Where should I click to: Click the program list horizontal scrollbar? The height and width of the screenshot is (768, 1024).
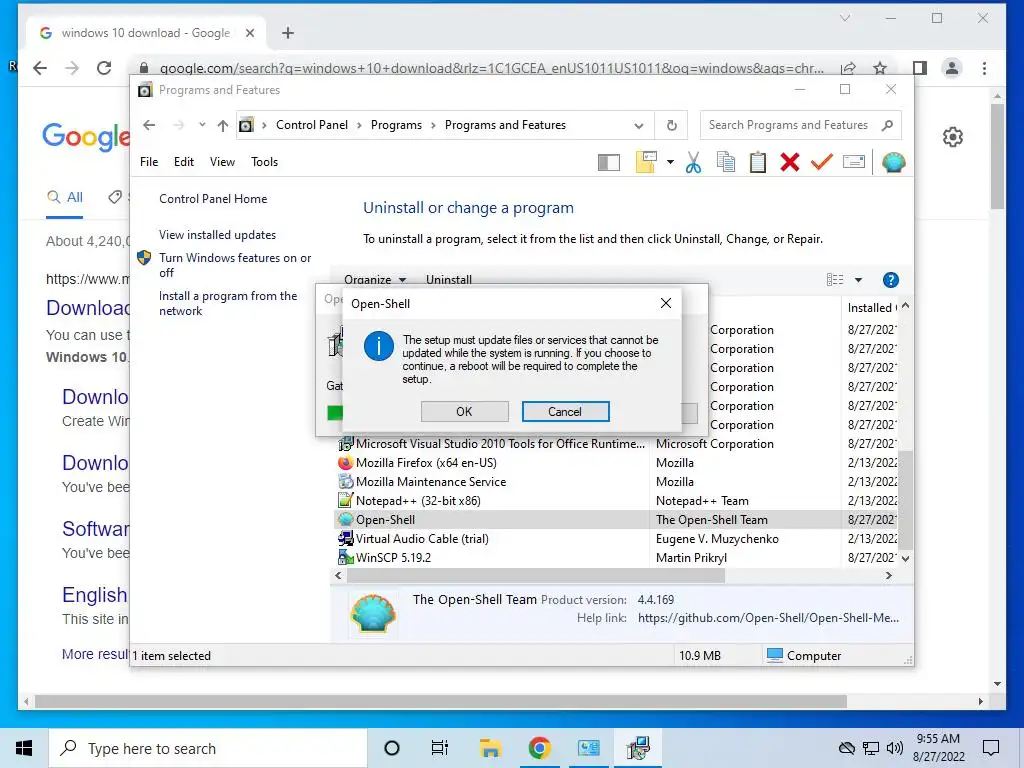[536, 575]
